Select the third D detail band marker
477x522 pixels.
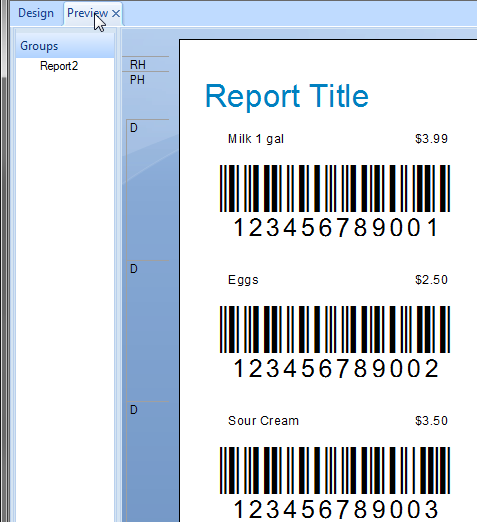click(x=134, y=410)
